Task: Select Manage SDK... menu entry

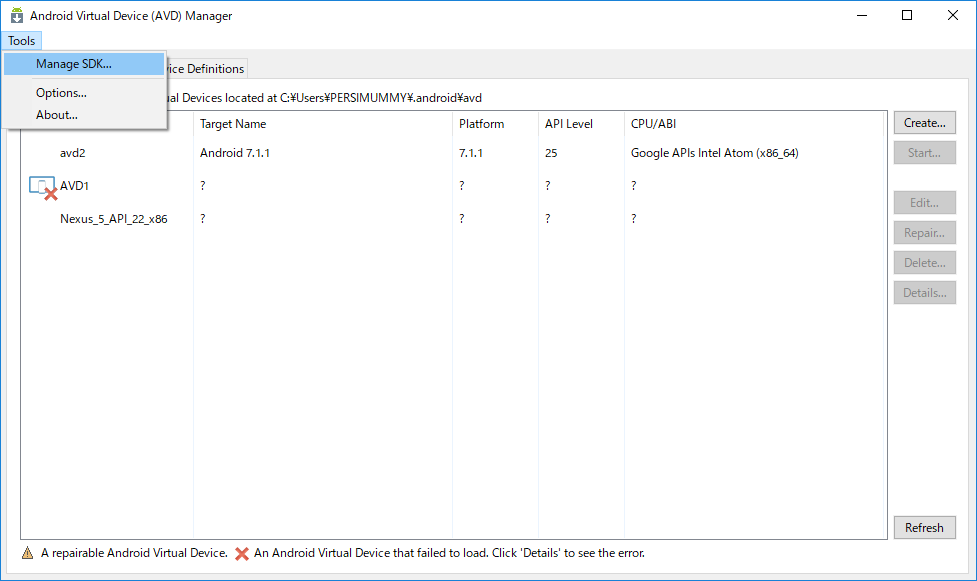Action: pos(84,64)
